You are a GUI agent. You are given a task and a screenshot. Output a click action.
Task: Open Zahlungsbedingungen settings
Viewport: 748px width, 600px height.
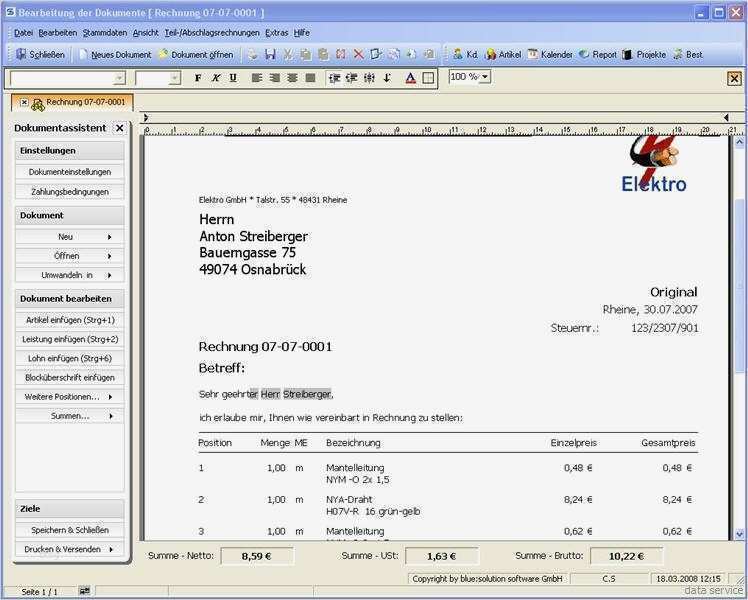(70, 192)
